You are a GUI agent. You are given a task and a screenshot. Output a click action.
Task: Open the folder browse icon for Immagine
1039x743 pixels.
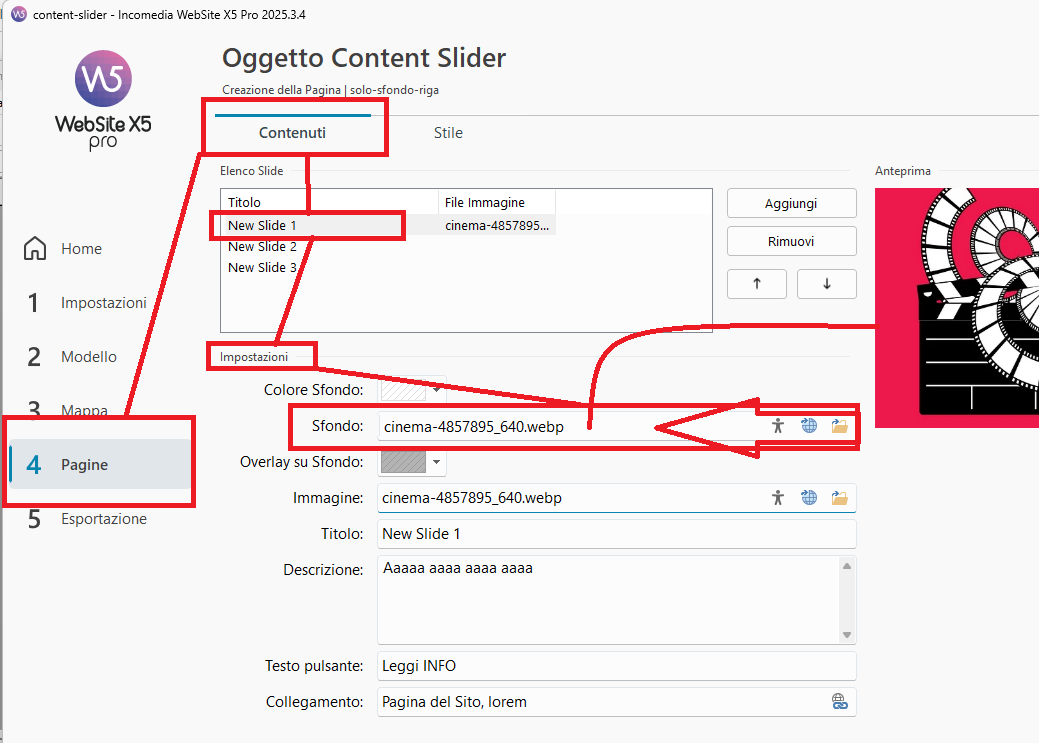point(839,498)
